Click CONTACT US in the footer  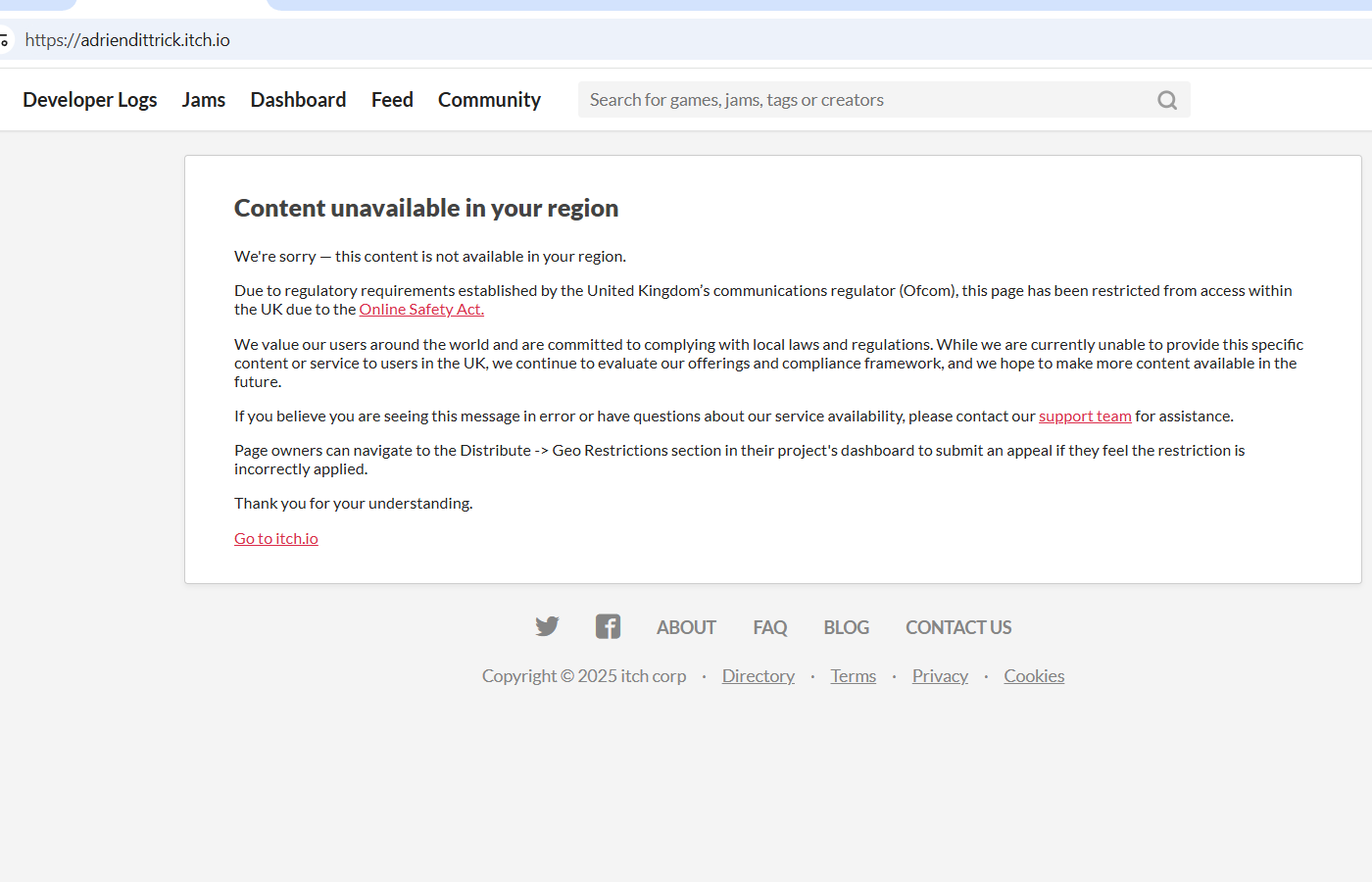click(x=957, y=627)
